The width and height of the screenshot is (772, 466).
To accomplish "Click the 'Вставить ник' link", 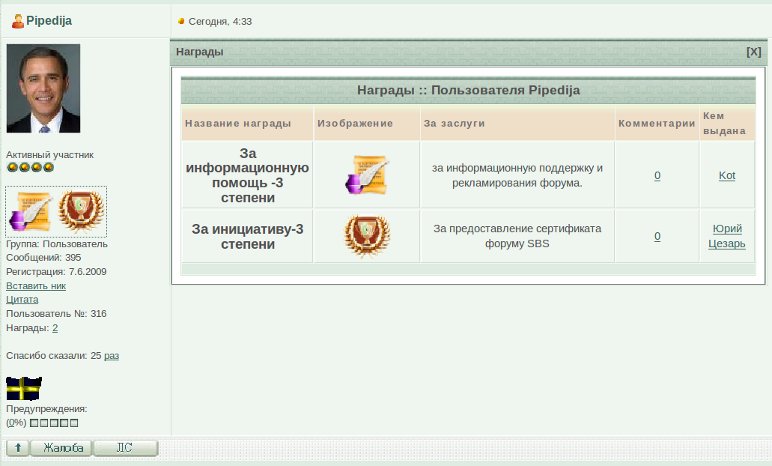I will point(36,285).
